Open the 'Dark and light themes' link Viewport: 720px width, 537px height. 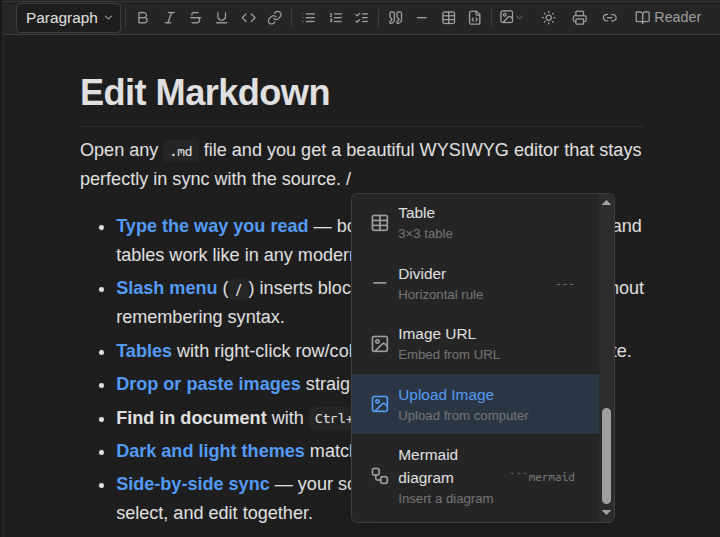click(210, 451)
